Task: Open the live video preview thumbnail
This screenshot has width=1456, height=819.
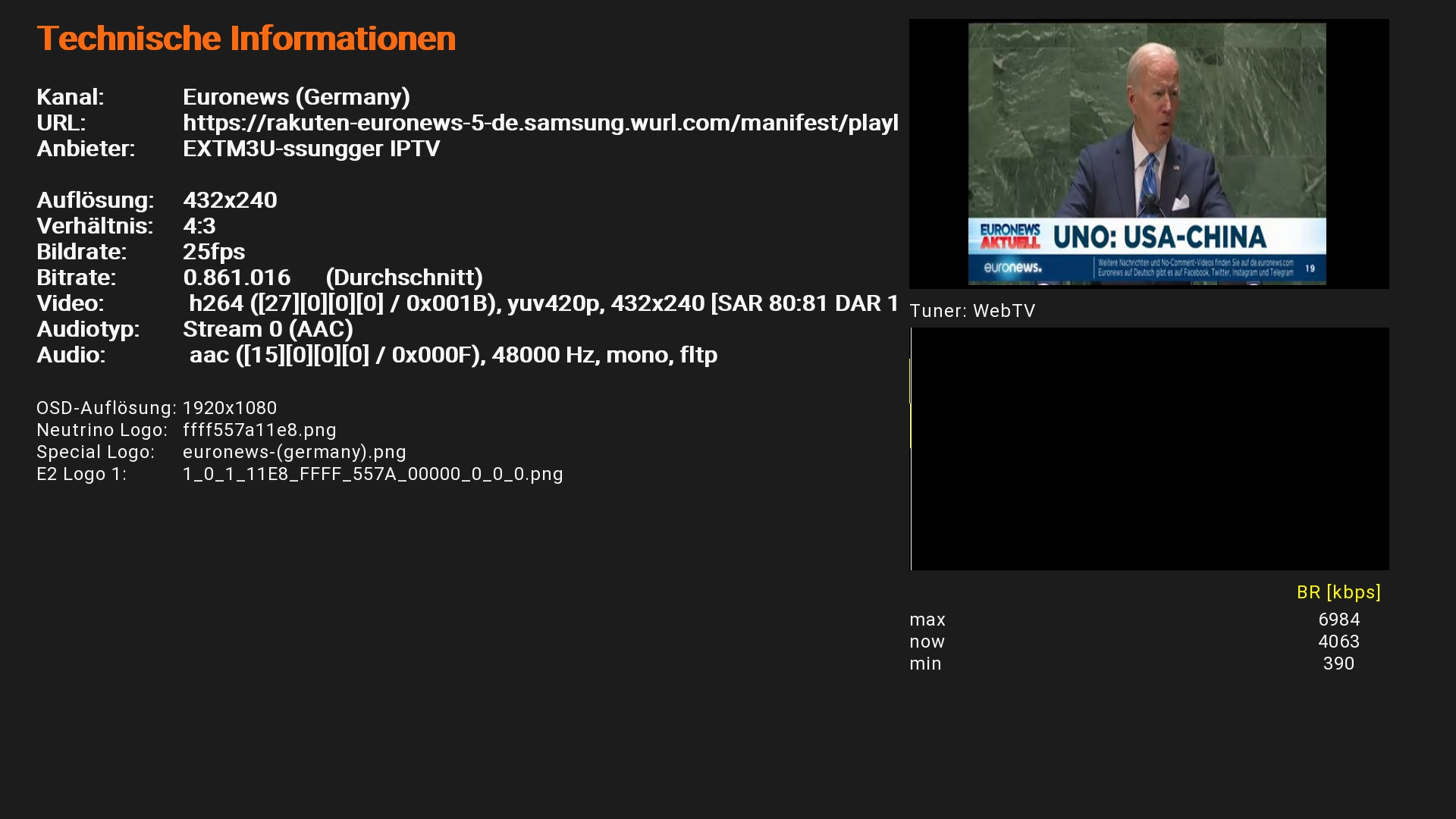Action: tap(1149, 154)
